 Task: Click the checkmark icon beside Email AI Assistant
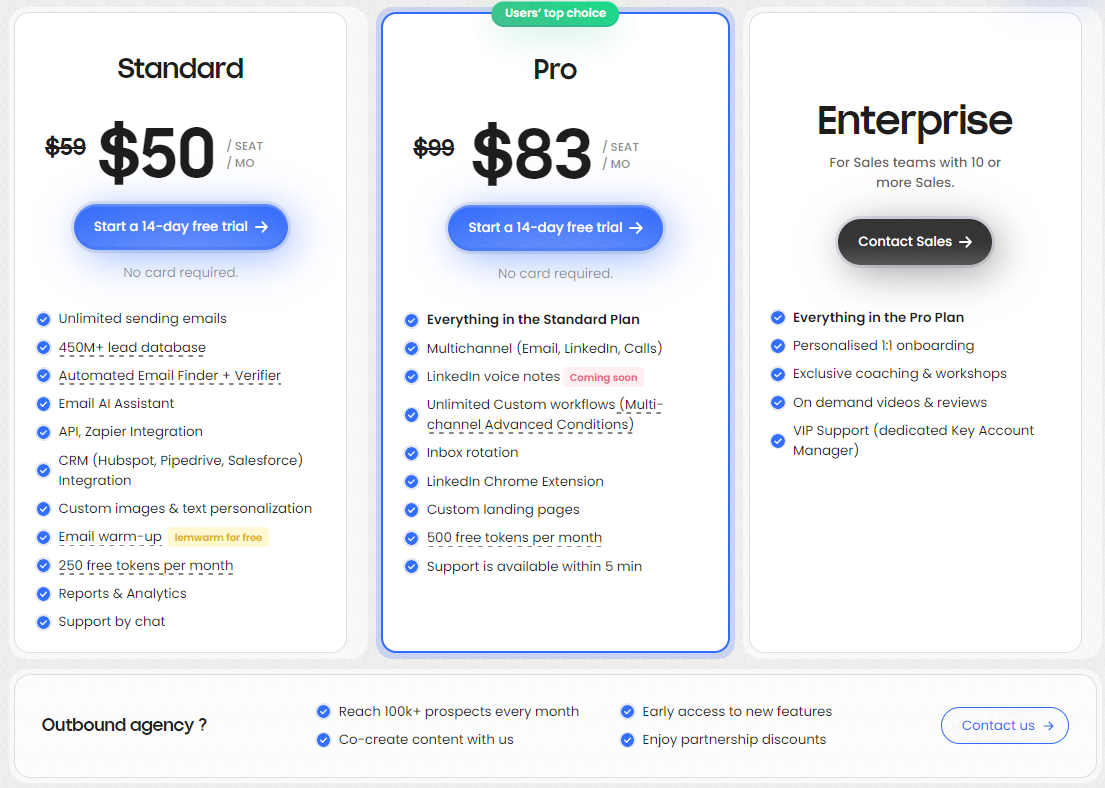tap(43, 403)
